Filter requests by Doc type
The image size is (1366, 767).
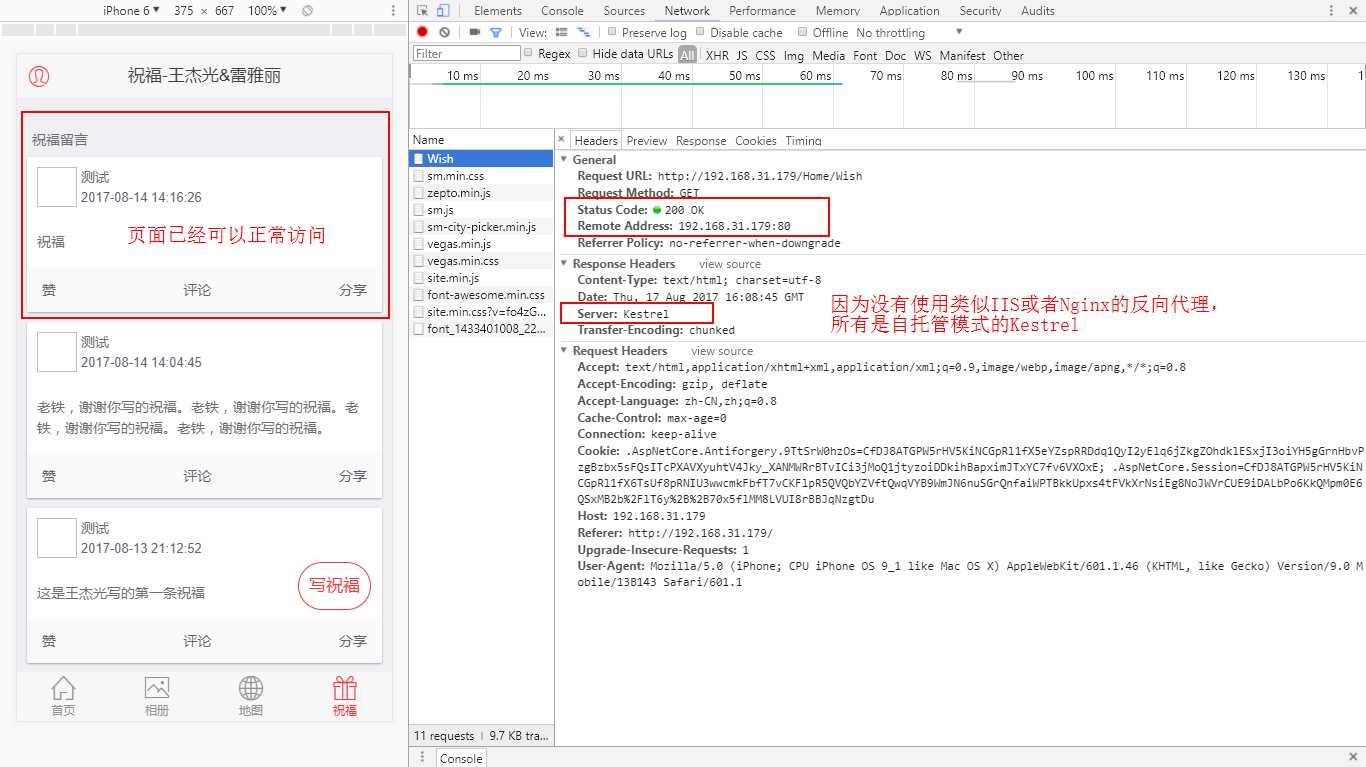coord(896,55)
